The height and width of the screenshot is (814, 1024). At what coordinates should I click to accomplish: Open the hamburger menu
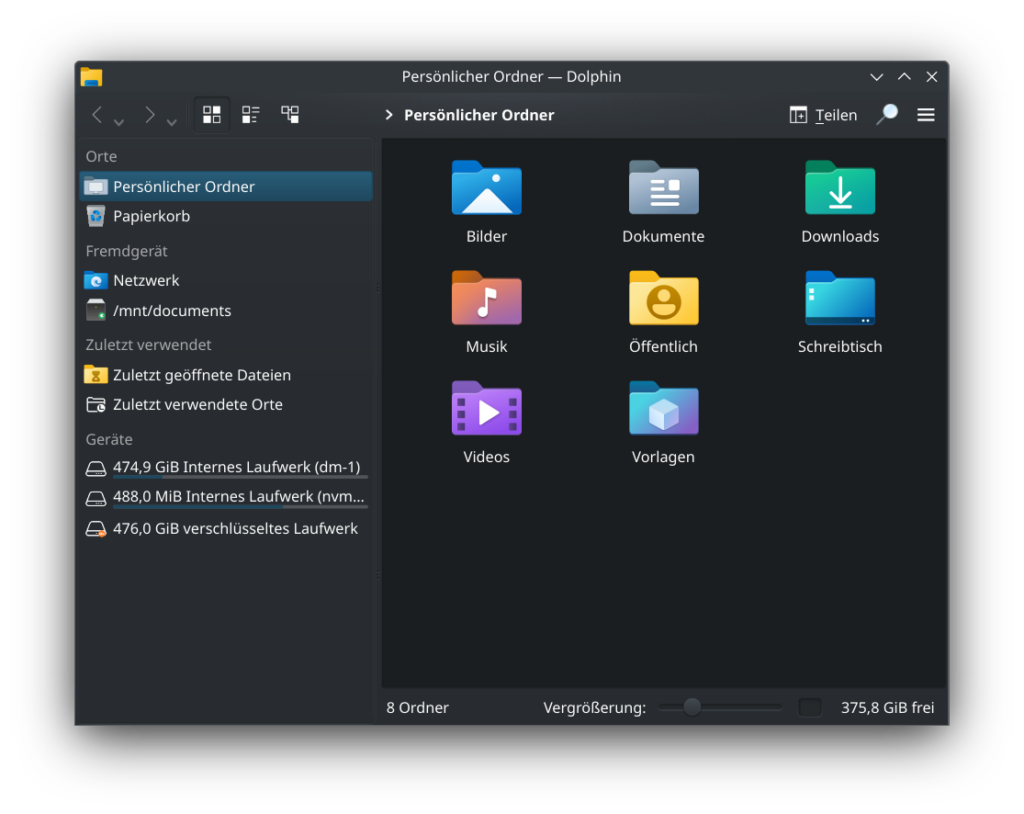[926, 115]
